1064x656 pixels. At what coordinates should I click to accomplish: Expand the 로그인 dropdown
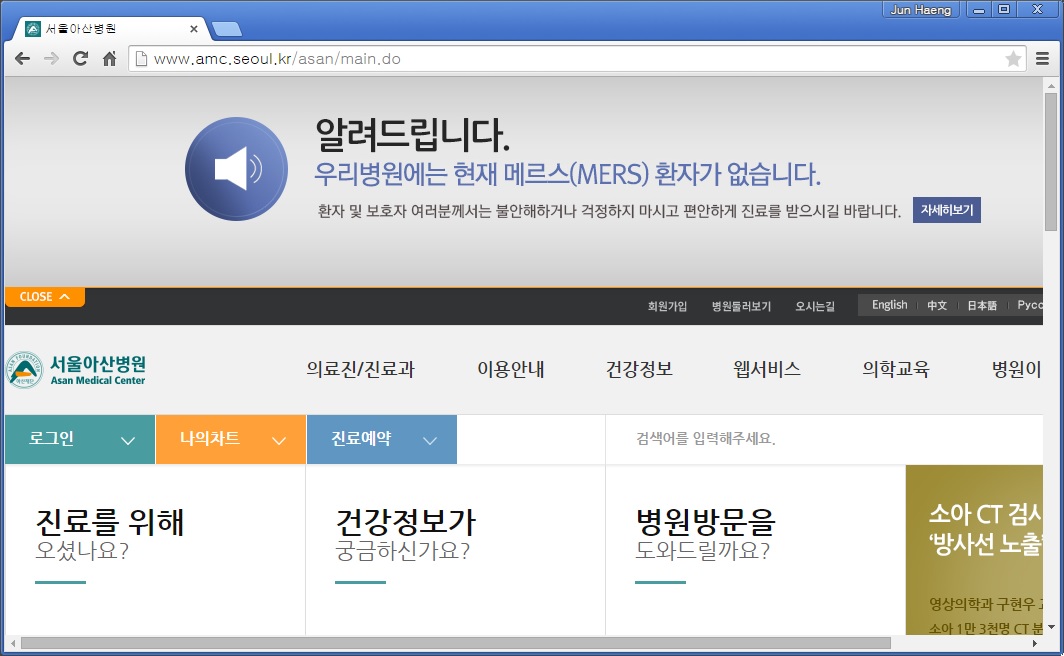[x=80, y=440]
